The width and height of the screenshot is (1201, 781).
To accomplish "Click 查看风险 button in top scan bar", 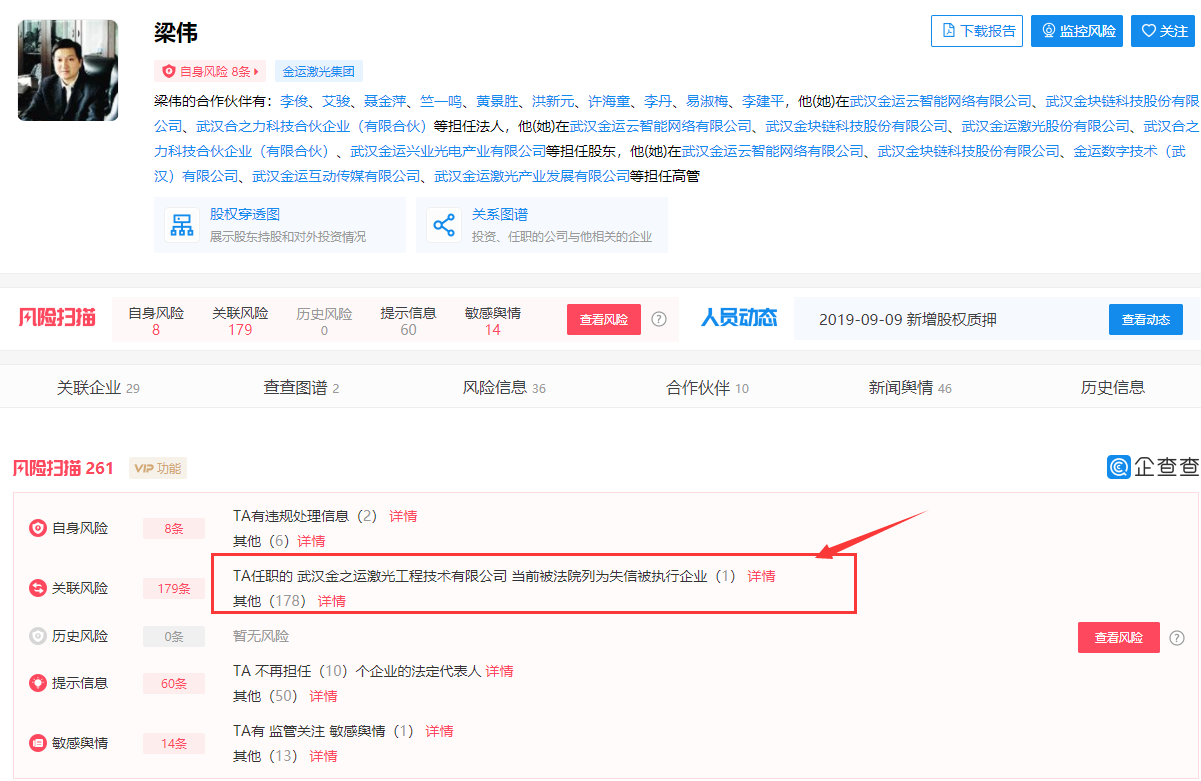I will 604,320.
